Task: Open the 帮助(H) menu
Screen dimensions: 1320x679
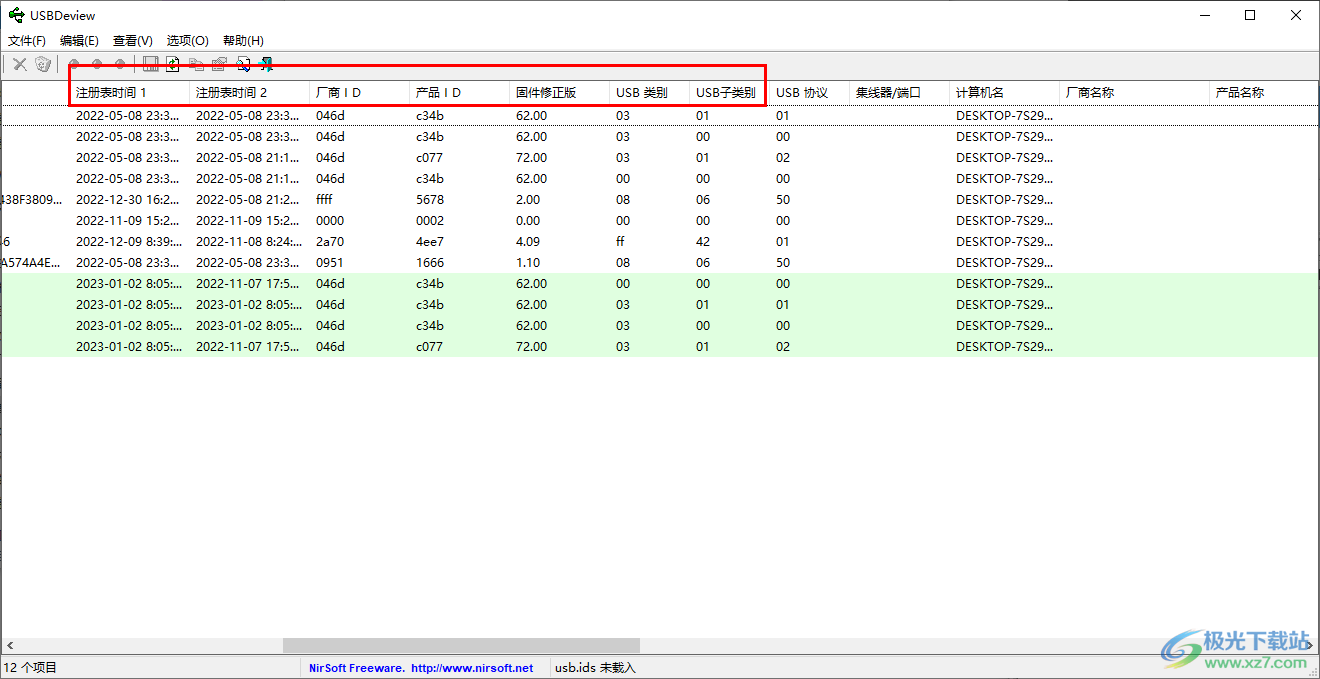Action: (x=241, y=40)
